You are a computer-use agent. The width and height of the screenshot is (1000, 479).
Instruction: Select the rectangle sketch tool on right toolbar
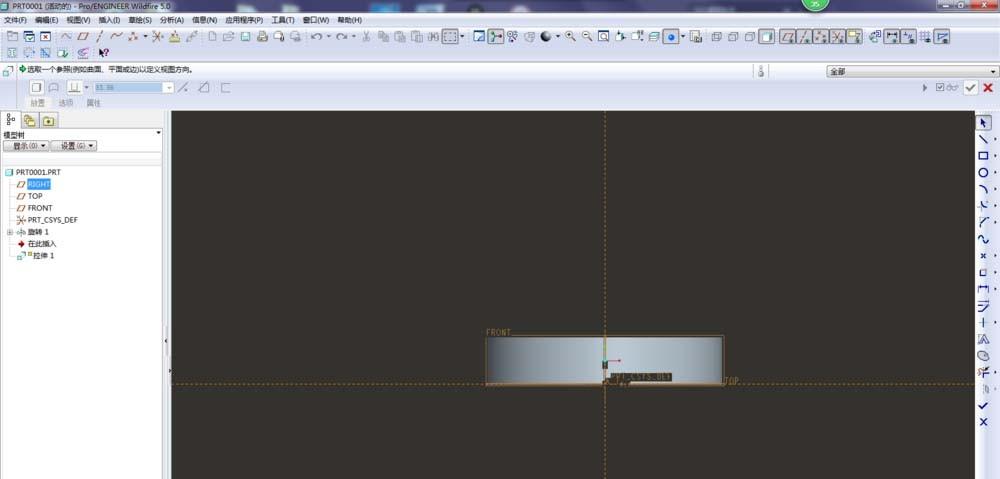pos(983,156)
